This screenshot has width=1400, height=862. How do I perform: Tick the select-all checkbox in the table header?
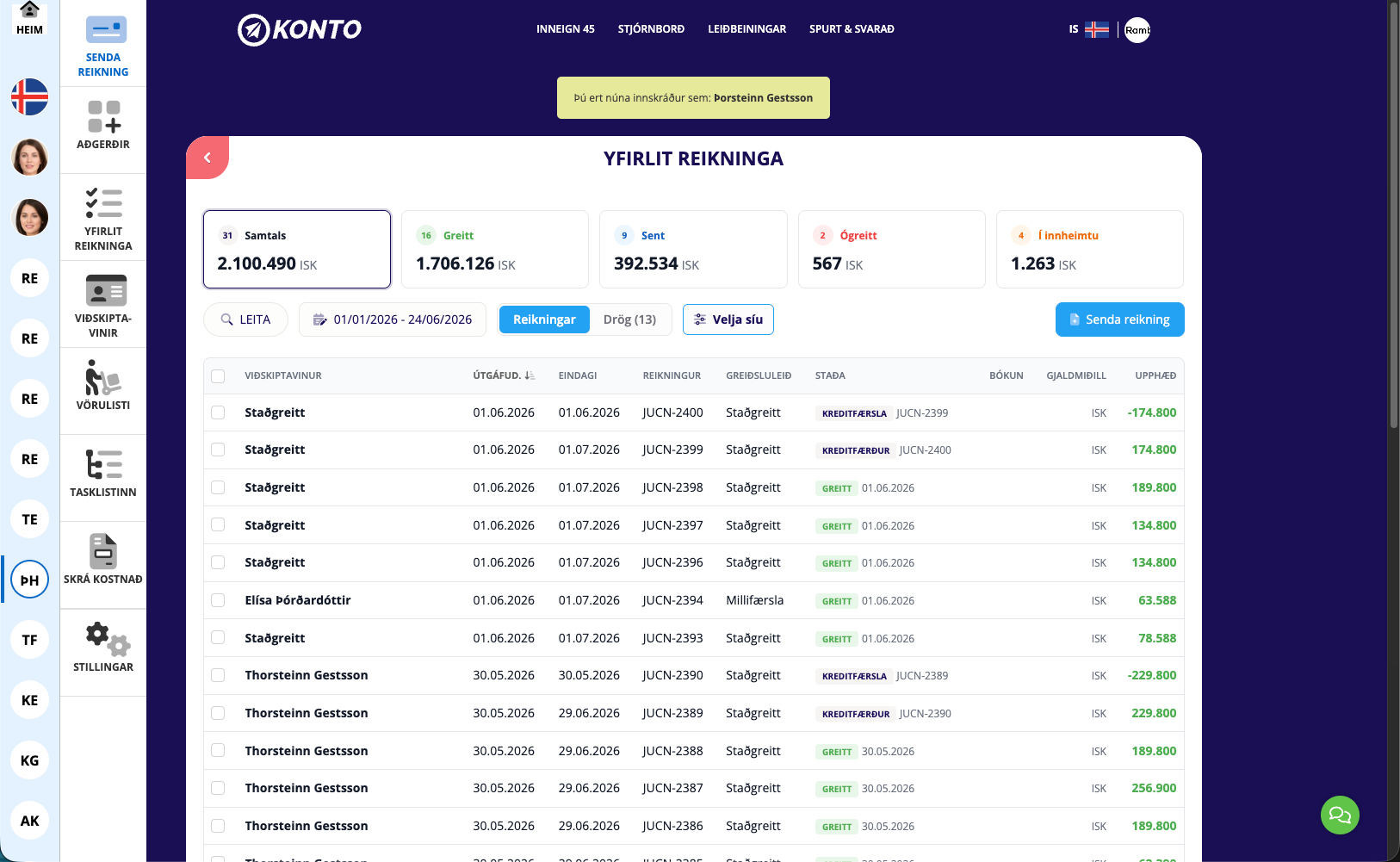point(218,376)
